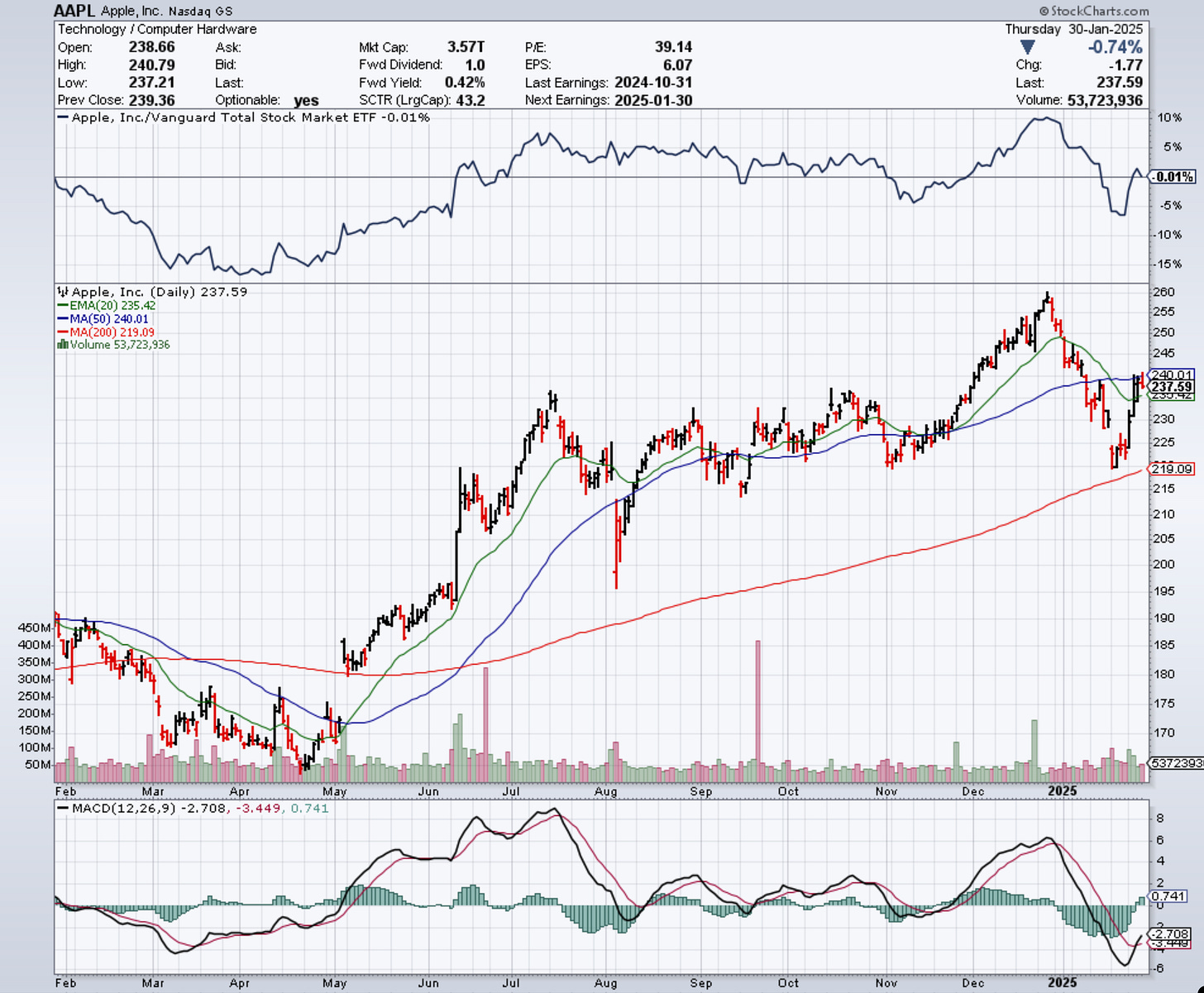Click the 5372393 volume tag on the axis
This screenshot has width=1204, height=993.
(1176, 763)
